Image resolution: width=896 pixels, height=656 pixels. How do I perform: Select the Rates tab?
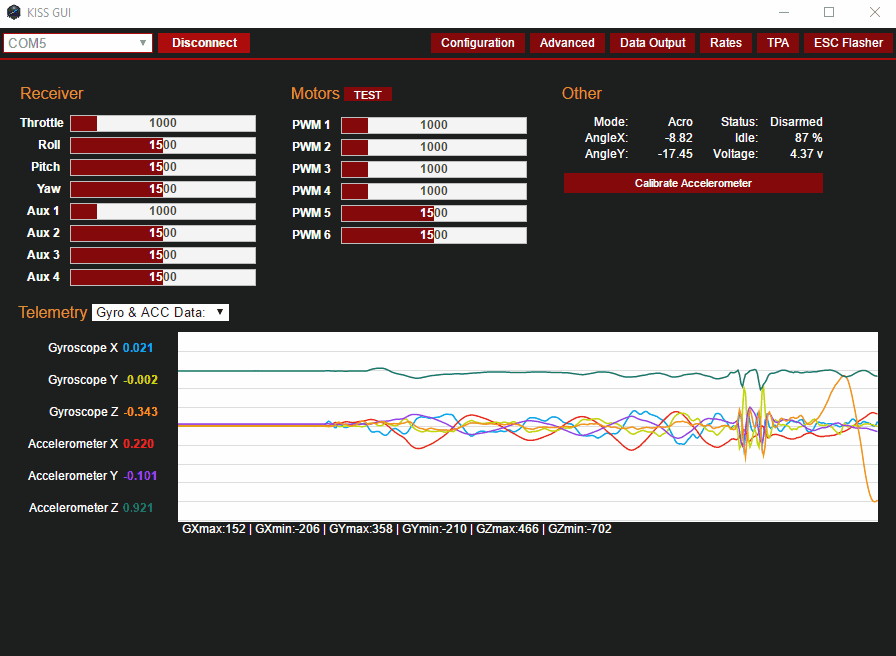pos(726,43)
